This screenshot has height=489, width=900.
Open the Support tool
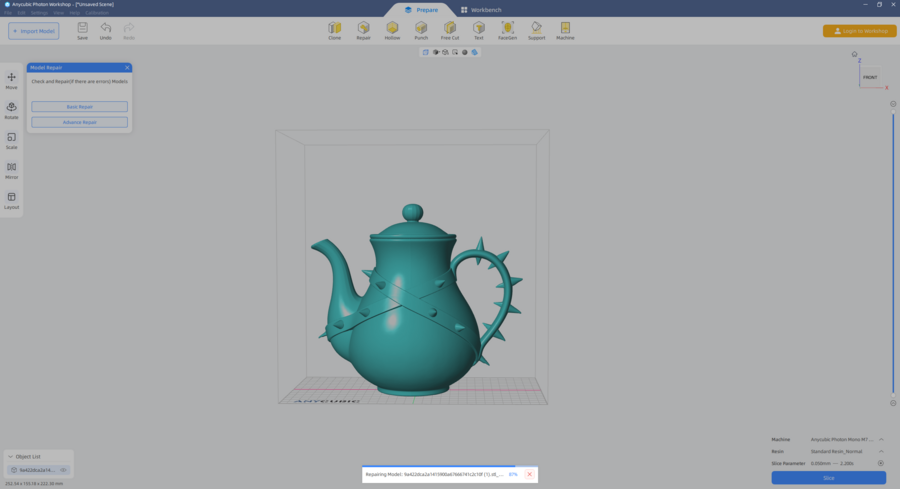click(536, 30)
